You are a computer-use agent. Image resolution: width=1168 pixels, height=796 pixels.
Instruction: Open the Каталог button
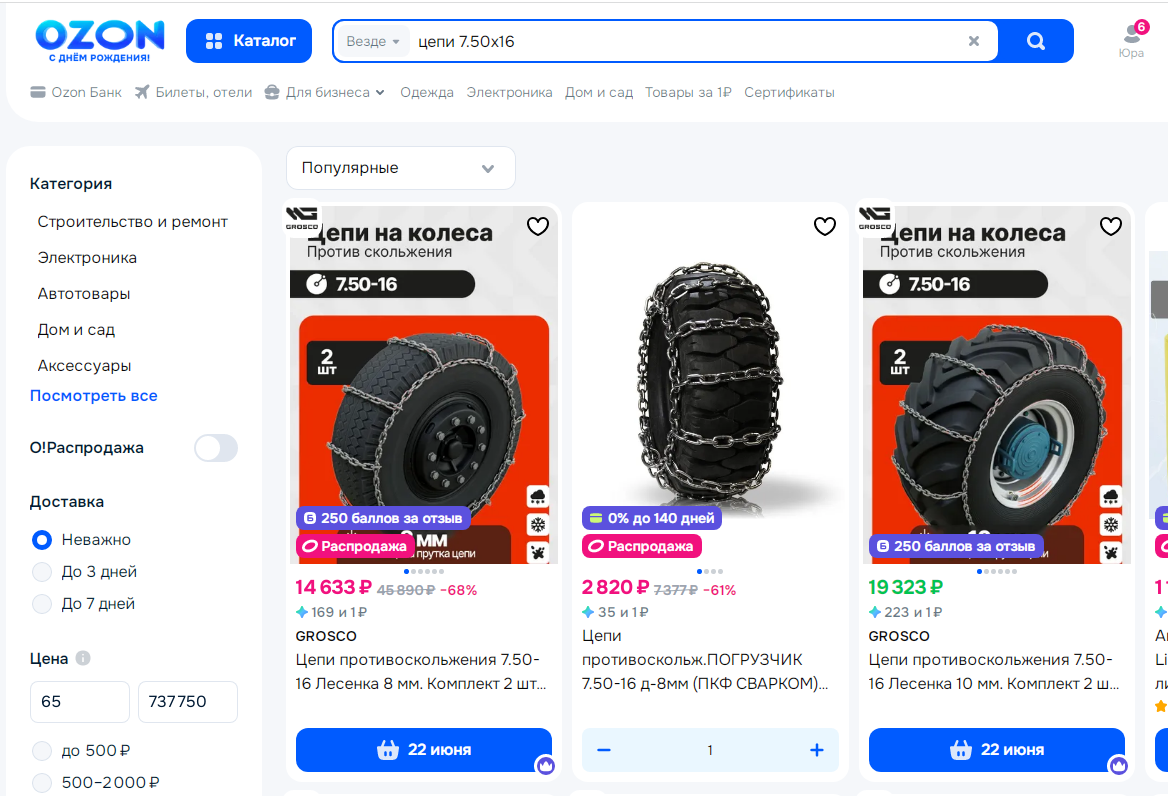click(x=249, y=41)
